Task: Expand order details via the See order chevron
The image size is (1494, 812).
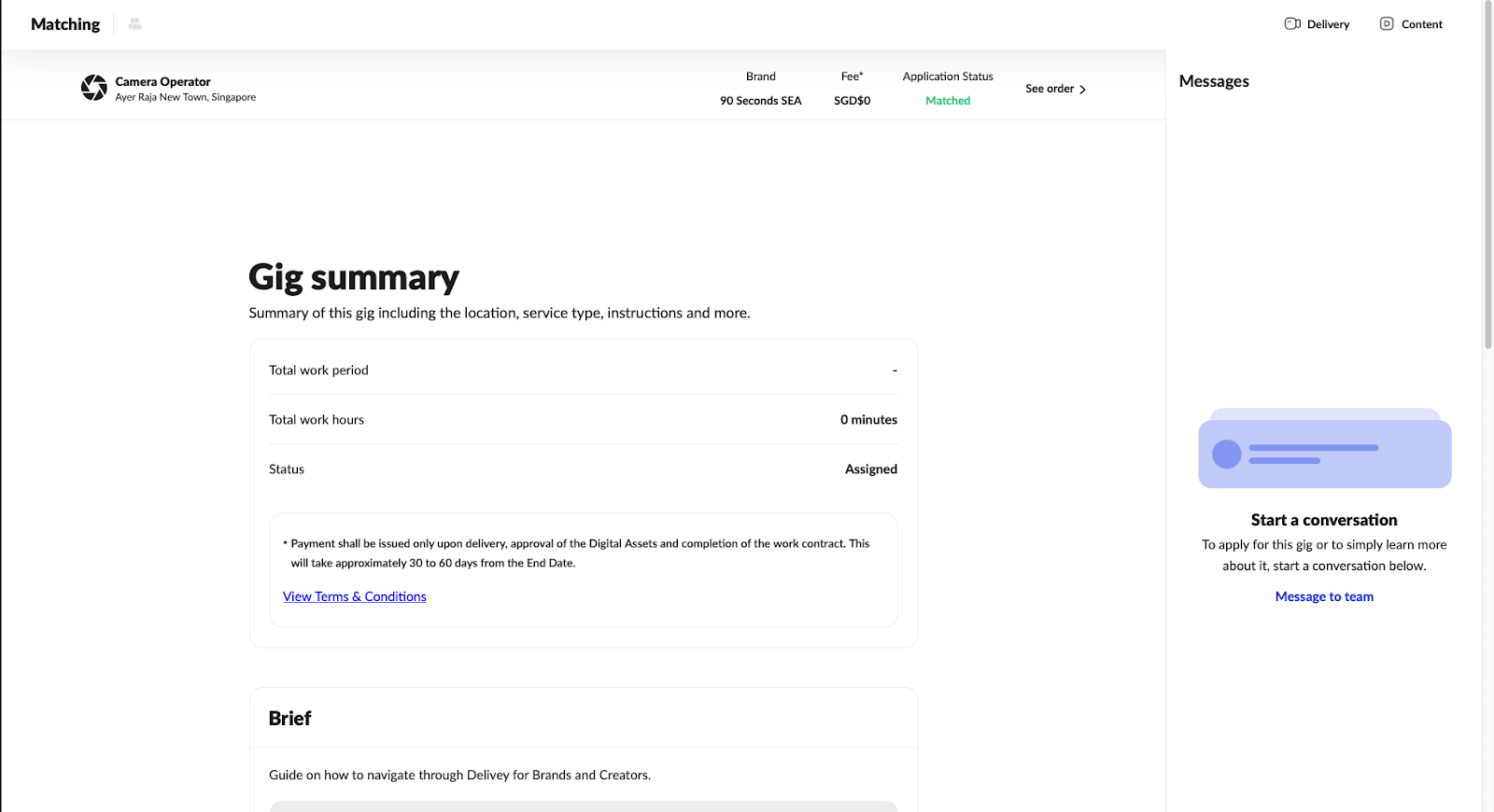Action: point(1082,90)
